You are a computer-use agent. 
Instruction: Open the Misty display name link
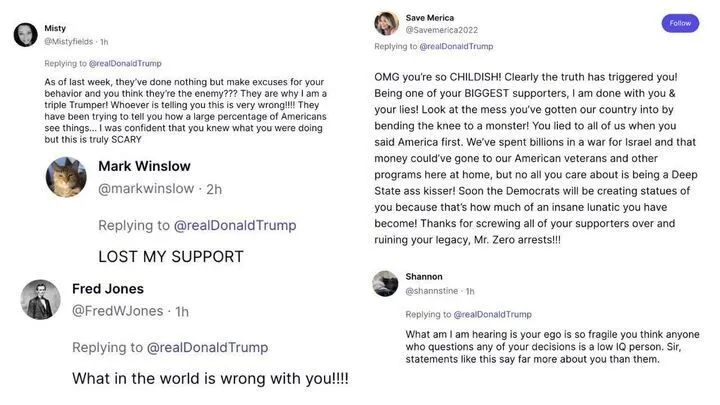tap(56, 28)
